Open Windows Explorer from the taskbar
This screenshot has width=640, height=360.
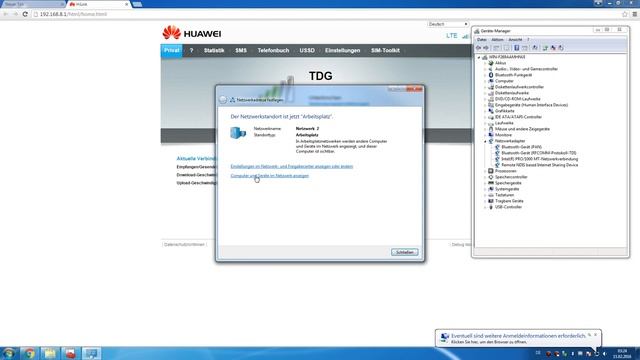[x=50, y=353]
